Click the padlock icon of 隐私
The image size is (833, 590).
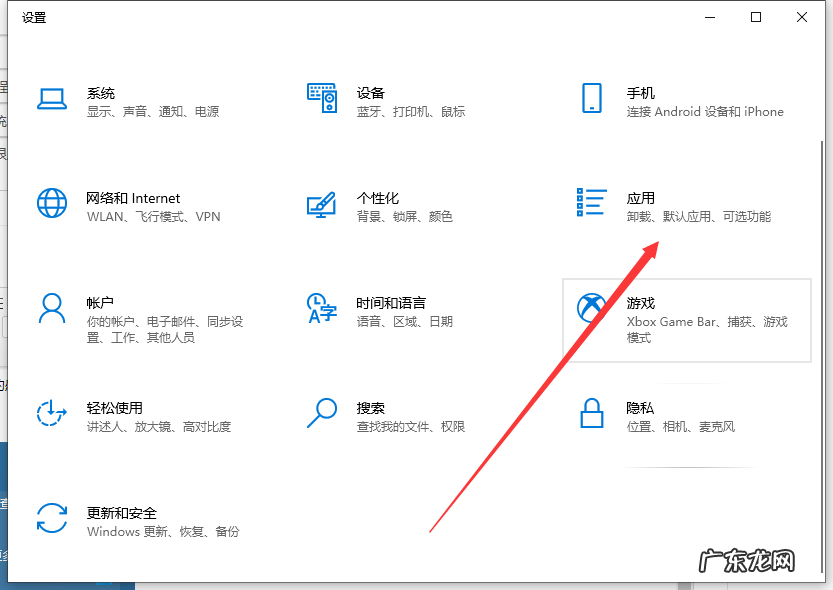tap(593, 415)
